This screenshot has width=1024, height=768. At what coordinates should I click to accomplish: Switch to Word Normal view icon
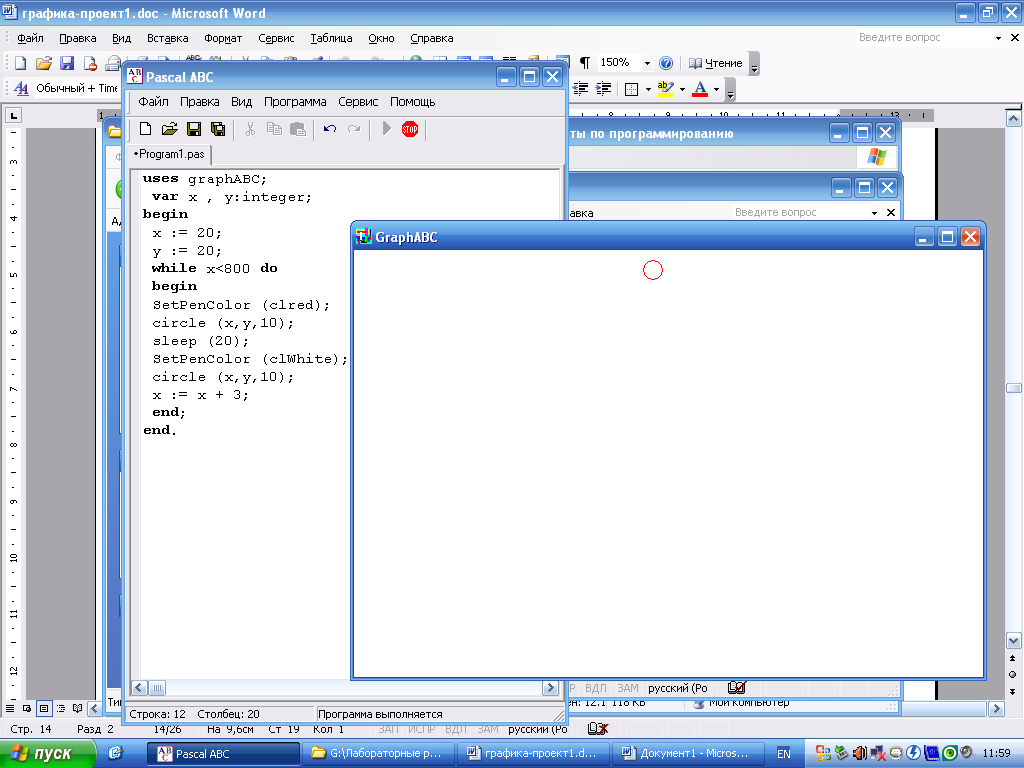pos(10,708)
